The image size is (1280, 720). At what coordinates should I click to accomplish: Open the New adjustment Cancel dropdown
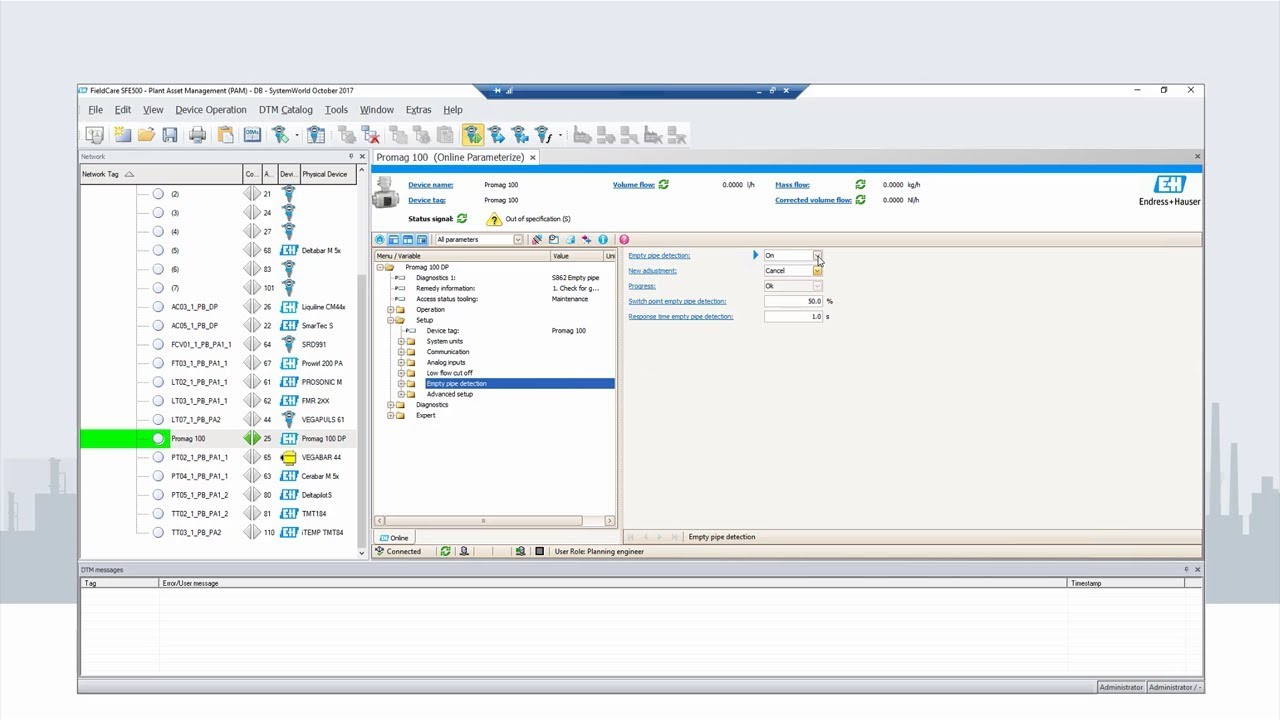[817, 271]
